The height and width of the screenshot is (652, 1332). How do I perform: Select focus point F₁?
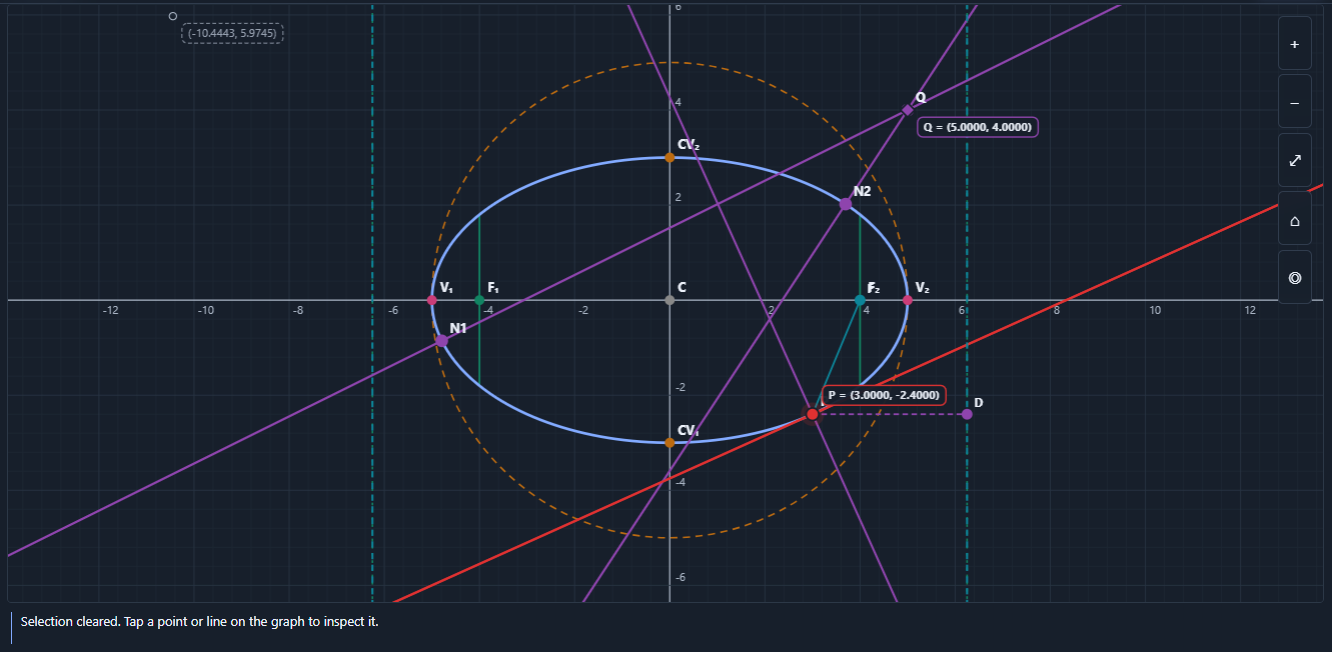tap(479, 300)
